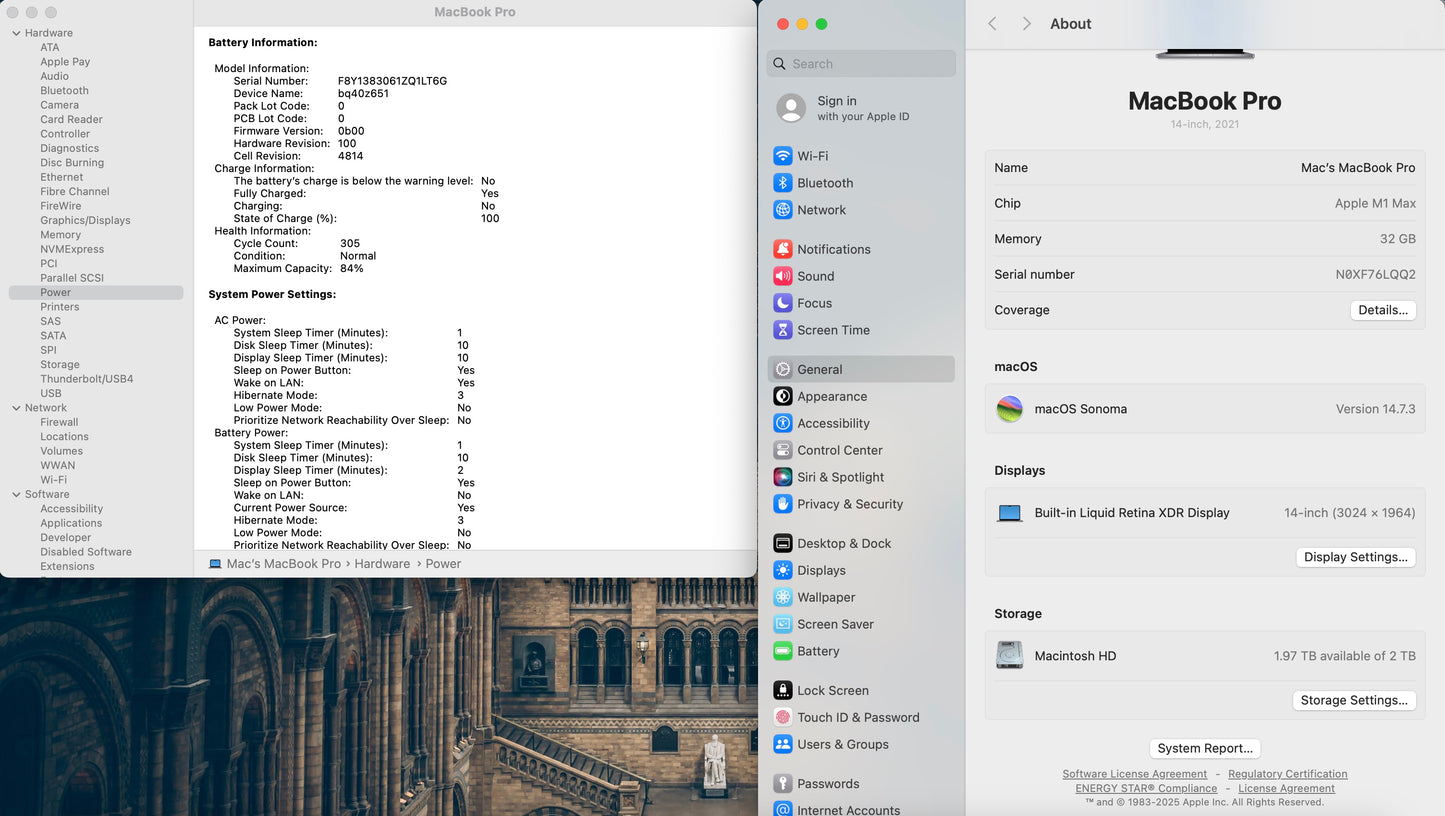Open Wi-Fi settings icon in sidebar
Image resolution: width=1445 pixels, height=816 pixels.
(783, 156)
